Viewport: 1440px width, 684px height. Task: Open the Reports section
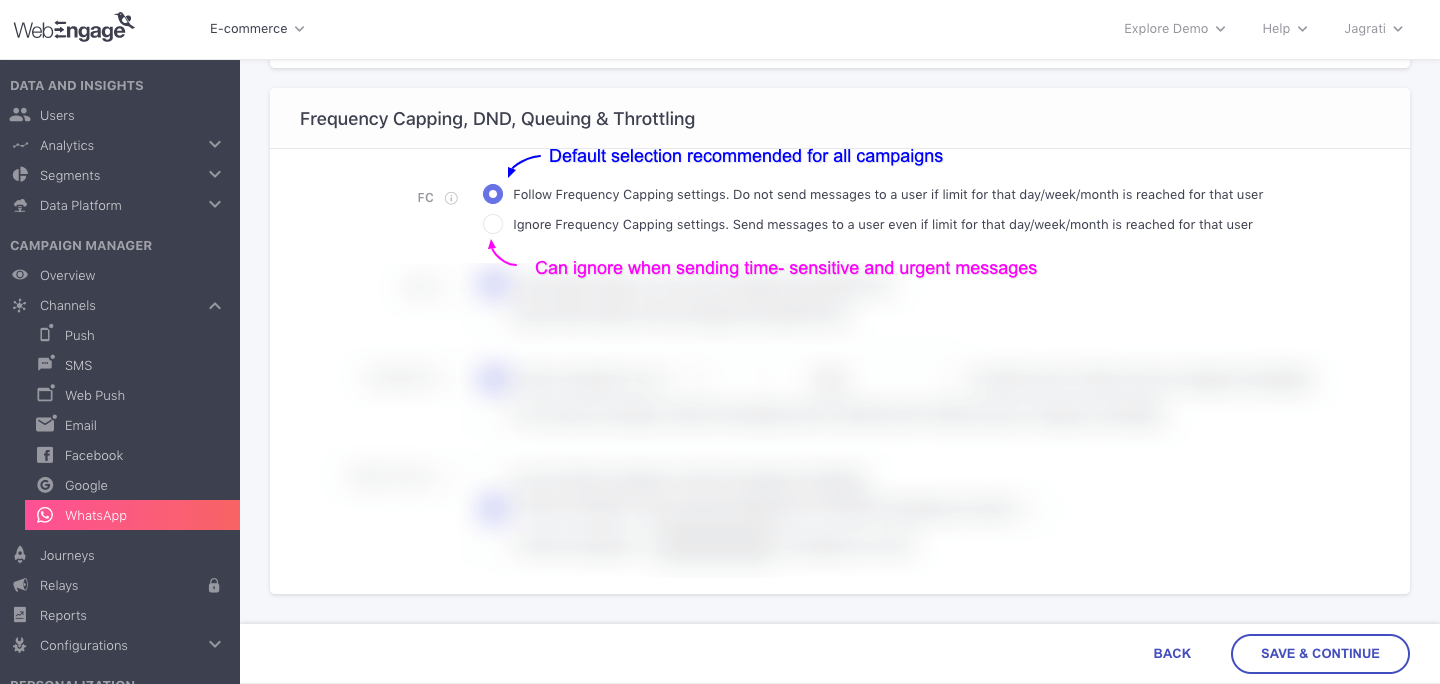click(x=63, y=615)
